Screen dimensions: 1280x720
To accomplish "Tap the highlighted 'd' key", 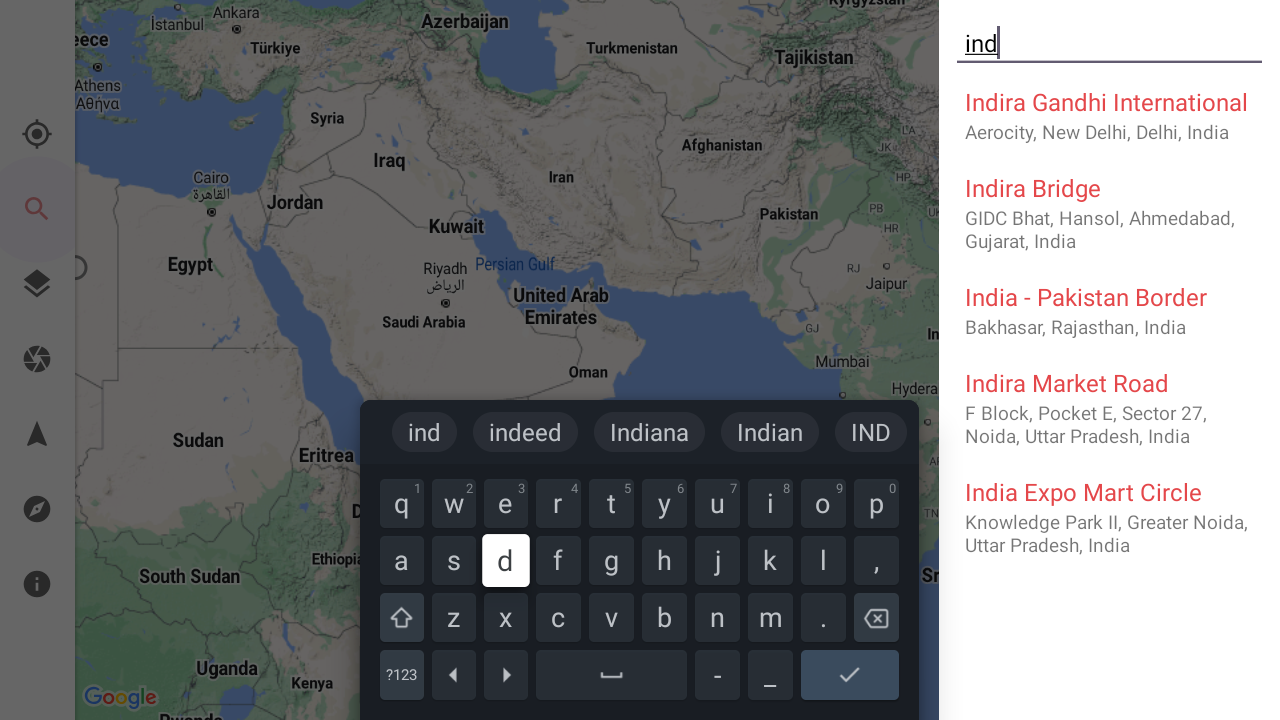I will [x=506, y=561].
